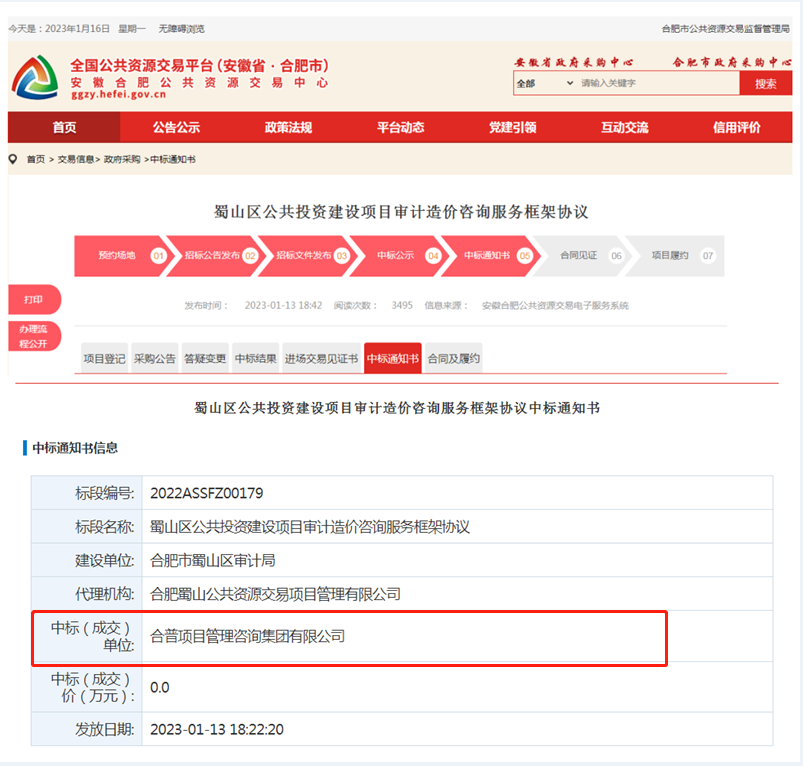Switch to the 进场交易见证书 tab

tap(321, 358)
